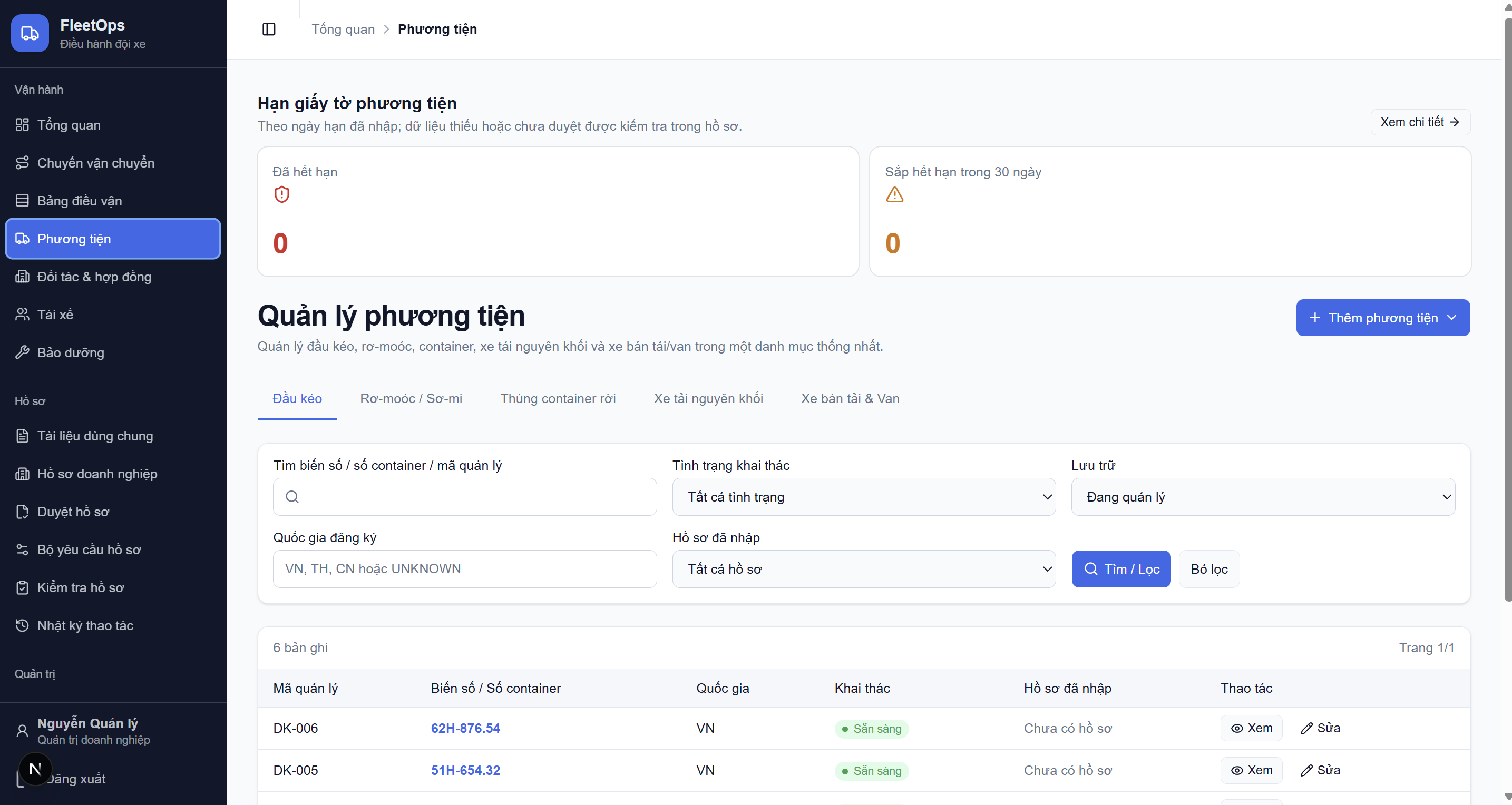The image size is (1512, 805).
Task: Open Tài xế in the sidebar
Action: [113, 315]
